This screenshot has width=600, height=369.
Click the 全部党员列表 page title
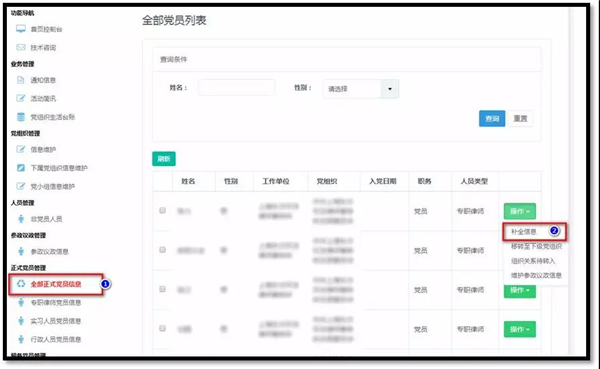coord(174,20)
